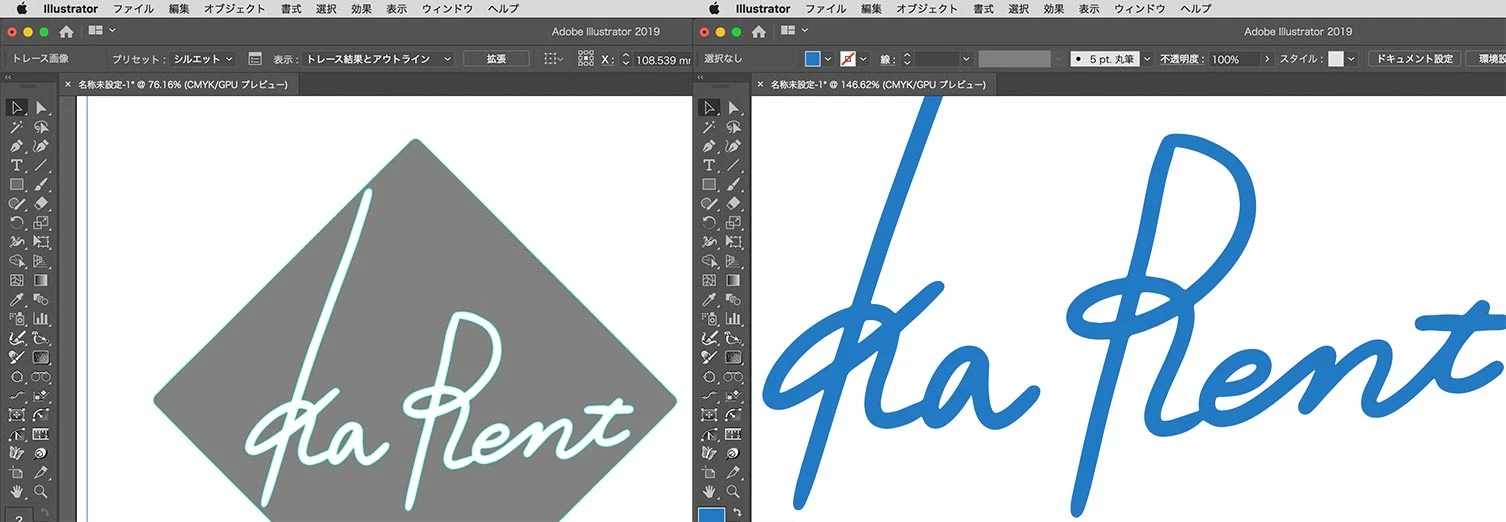Click the blue fill swatch at toolbar bottom
This screenshot has width=1506, height=522.
coord(710,515)
